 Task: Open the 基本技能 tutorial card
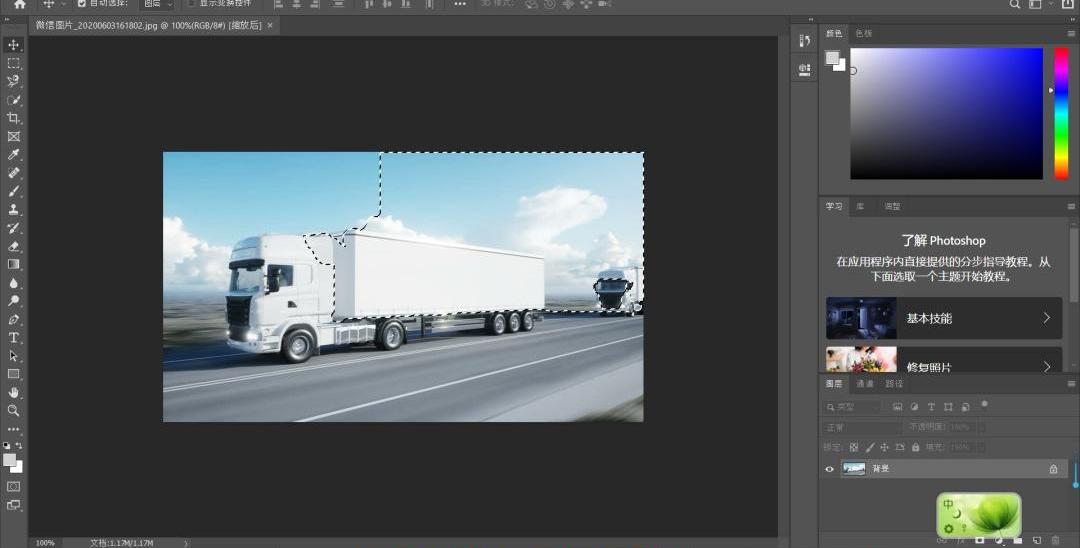(x=944, y=318)
